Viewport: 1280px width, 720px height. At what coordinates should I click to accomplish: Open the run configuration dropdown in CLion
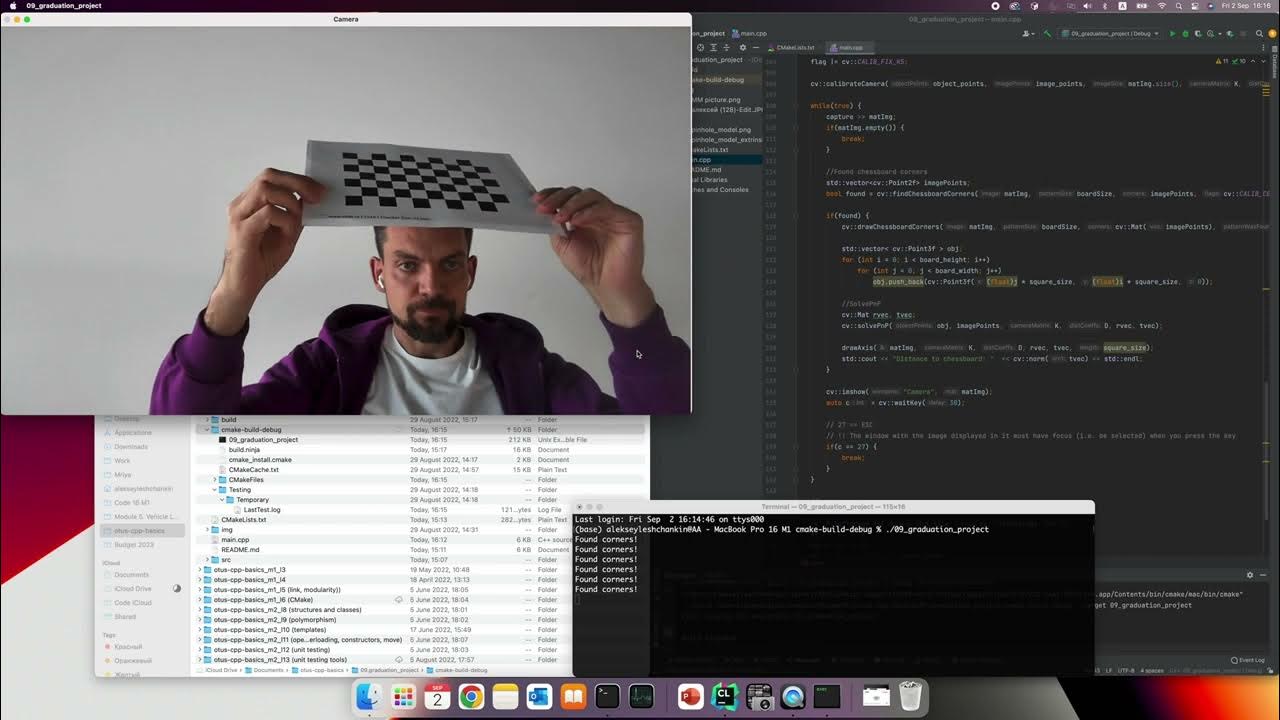(x=1111, y=33)
